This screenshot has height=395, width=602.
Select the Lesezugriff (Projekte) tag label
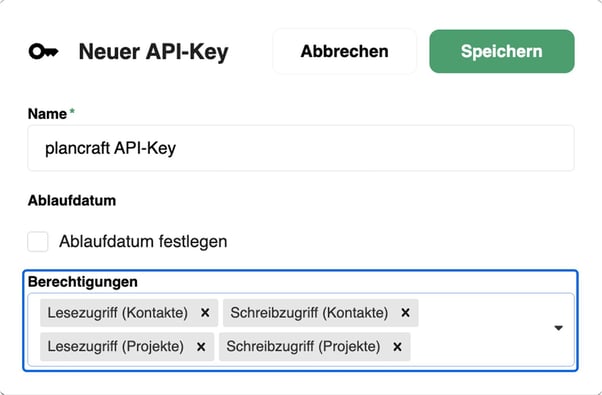(x=116, y=347)
